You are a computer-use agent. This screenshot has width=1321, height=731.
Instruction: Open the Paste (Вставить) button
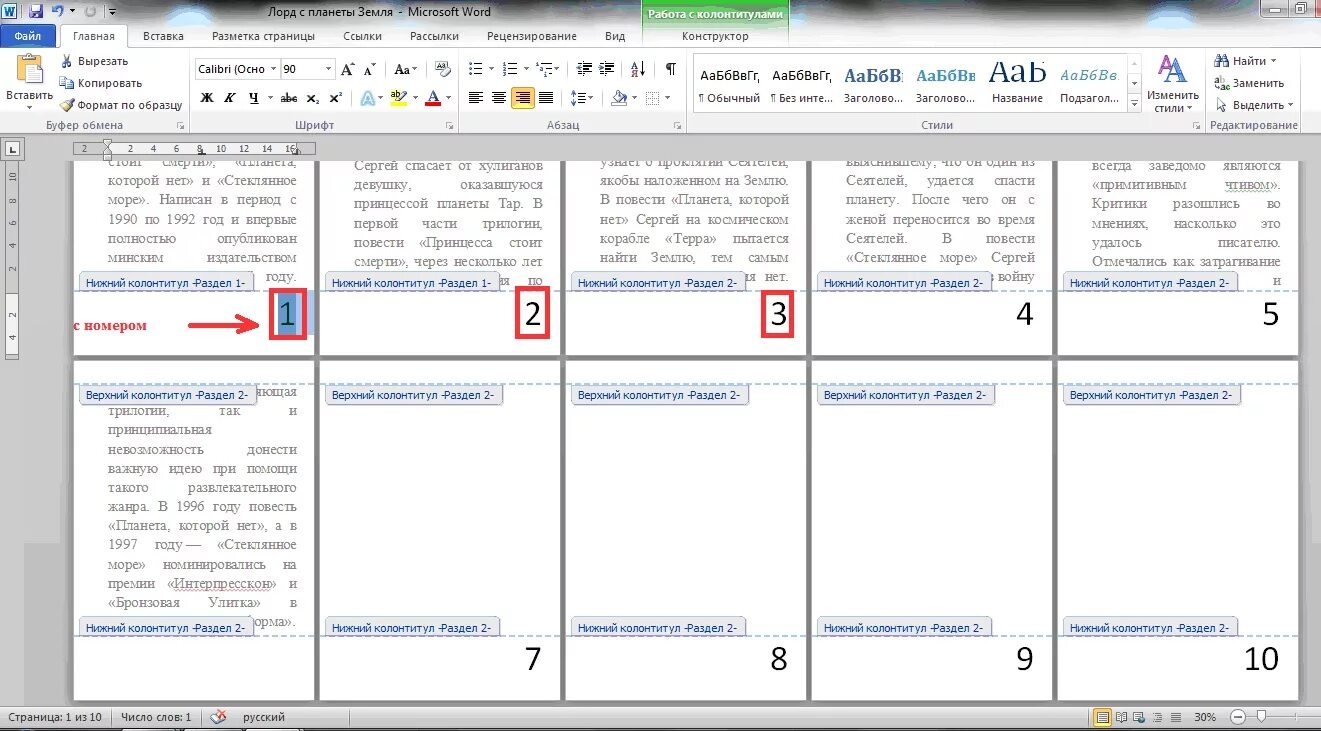(x=30, y=81)
